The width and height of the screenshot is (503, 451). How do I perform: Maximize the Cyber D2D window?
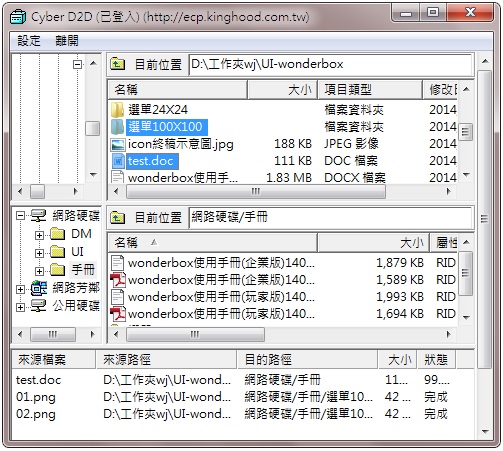tap(433, 13)
